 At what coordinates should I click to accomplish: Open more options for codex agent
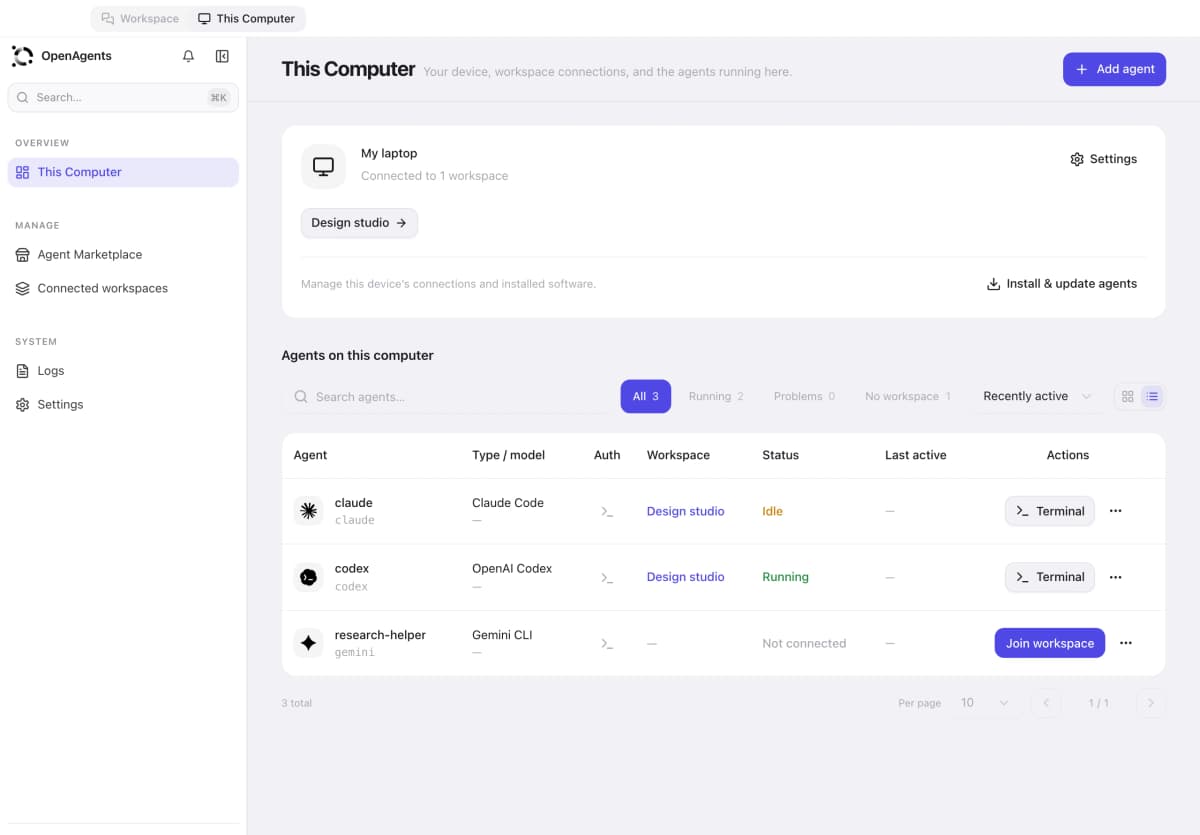click(x=1116, y=577)
